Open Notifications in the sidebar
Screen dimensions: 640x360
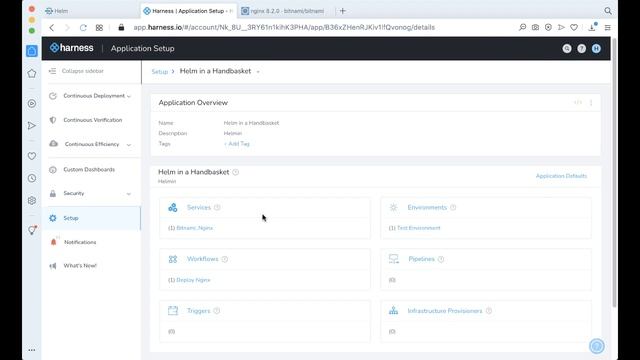click(x=80, y=242)
